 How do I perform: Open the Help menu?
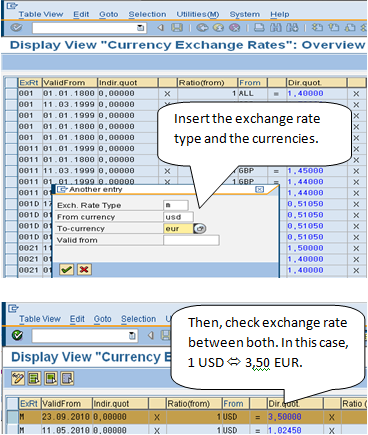pos(280,14)
